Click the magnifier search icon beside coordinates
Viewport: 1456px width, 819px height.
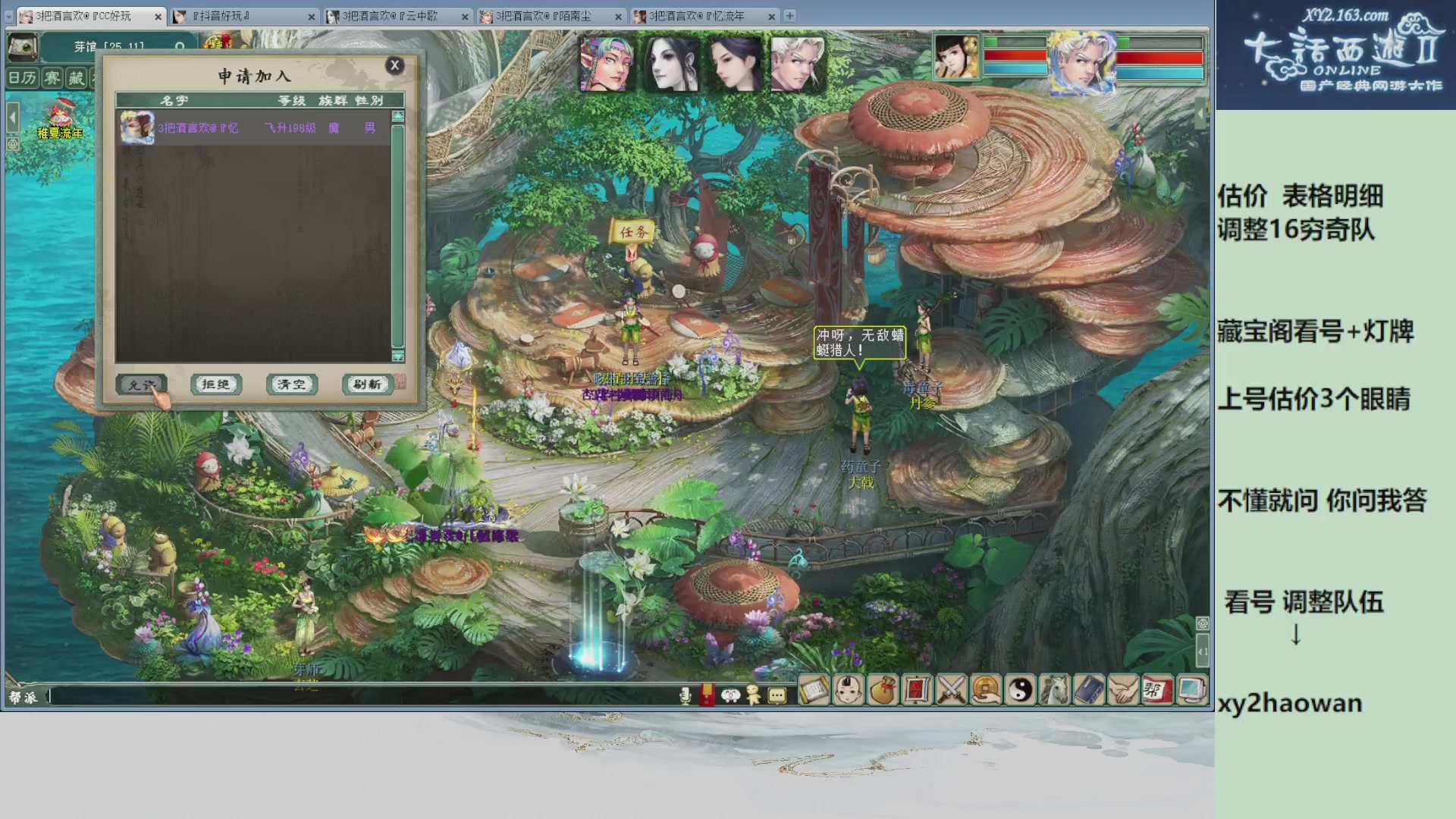click(x=180, y=47)
